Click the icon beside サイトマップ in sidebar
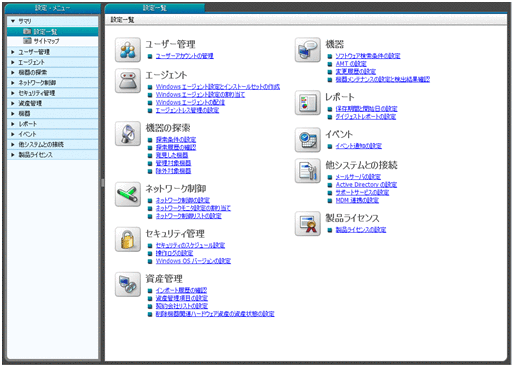This screenshot has height=367, width=514. (27, 41)
